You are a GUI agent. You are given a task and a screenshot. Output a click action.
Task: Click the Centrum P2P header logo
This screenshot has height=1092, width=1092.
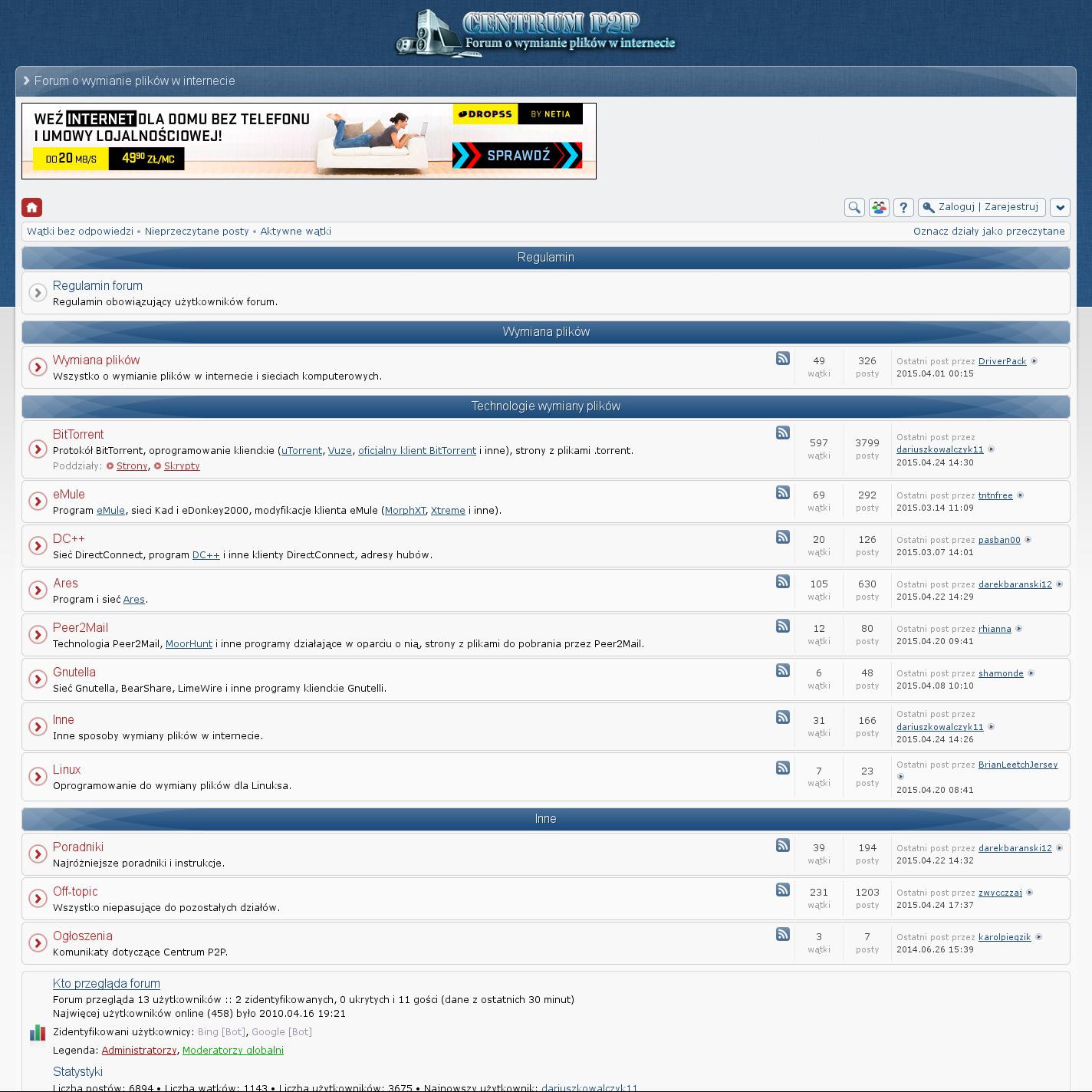537,33
